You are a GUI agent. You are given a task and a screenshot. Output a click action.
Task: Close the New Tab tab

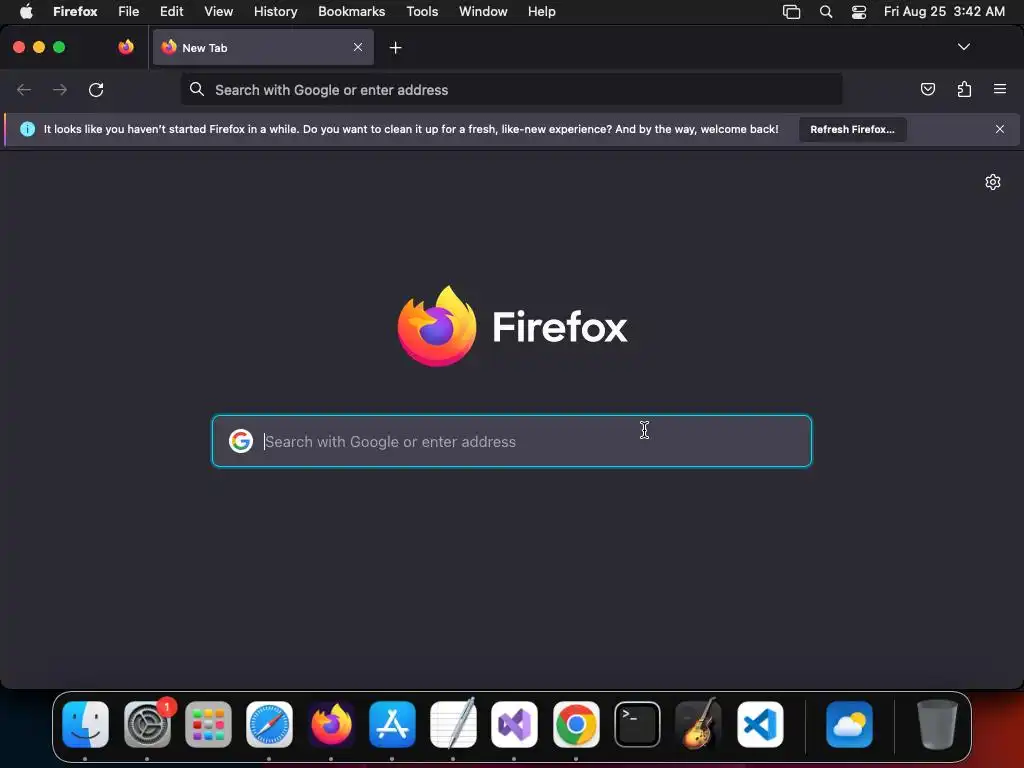(x=358, y=47)
